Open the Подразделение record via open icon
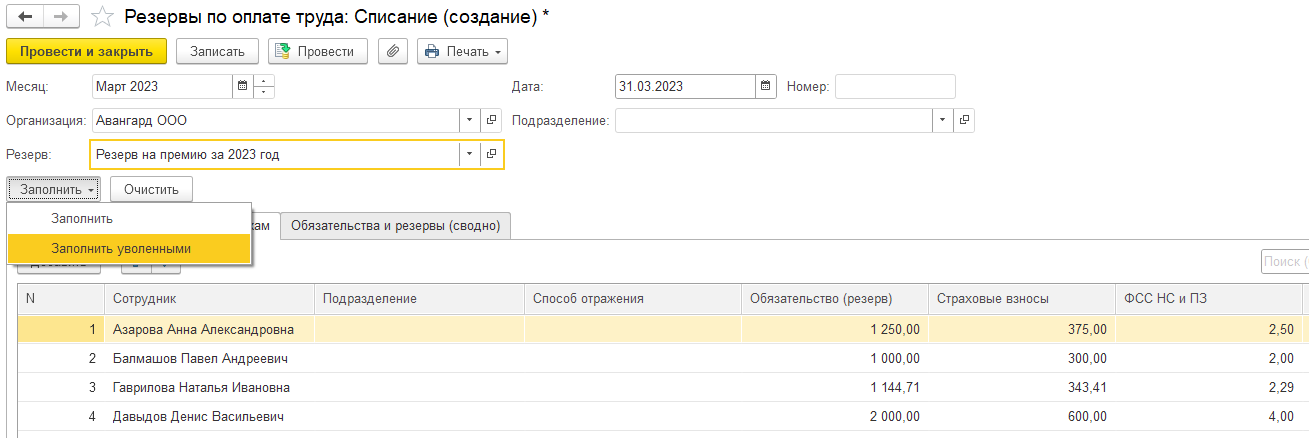This screenshot has width=1309, height=438. (x=964, y=121)
